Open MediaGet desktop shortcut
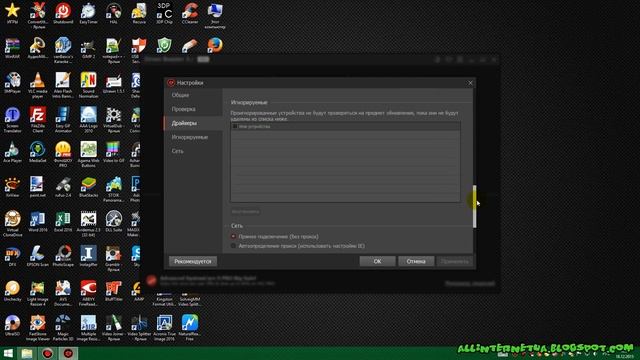640x360 pixels. 38,152
